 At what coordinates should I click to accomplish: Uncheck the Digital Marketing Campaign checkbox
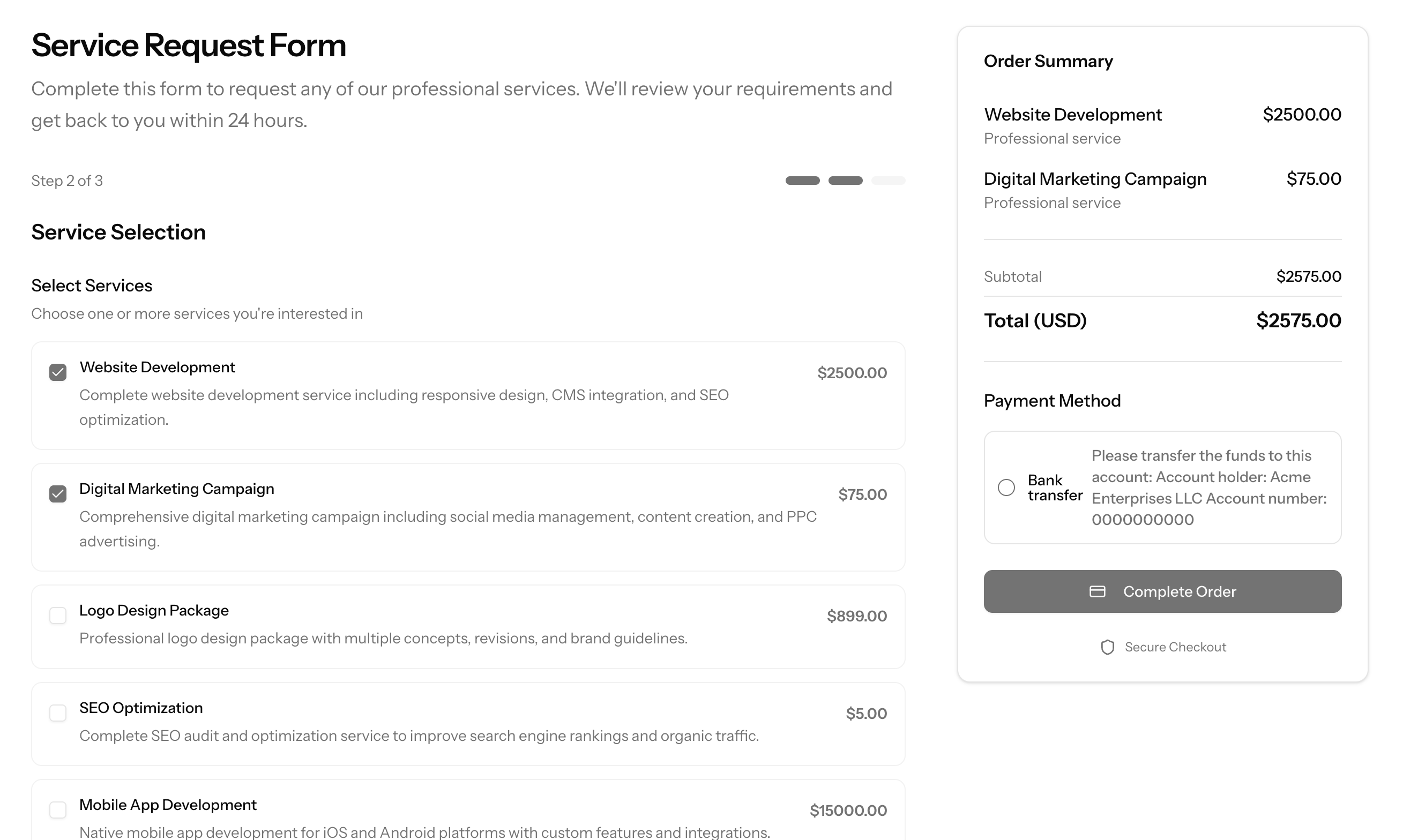pos(58,494)
